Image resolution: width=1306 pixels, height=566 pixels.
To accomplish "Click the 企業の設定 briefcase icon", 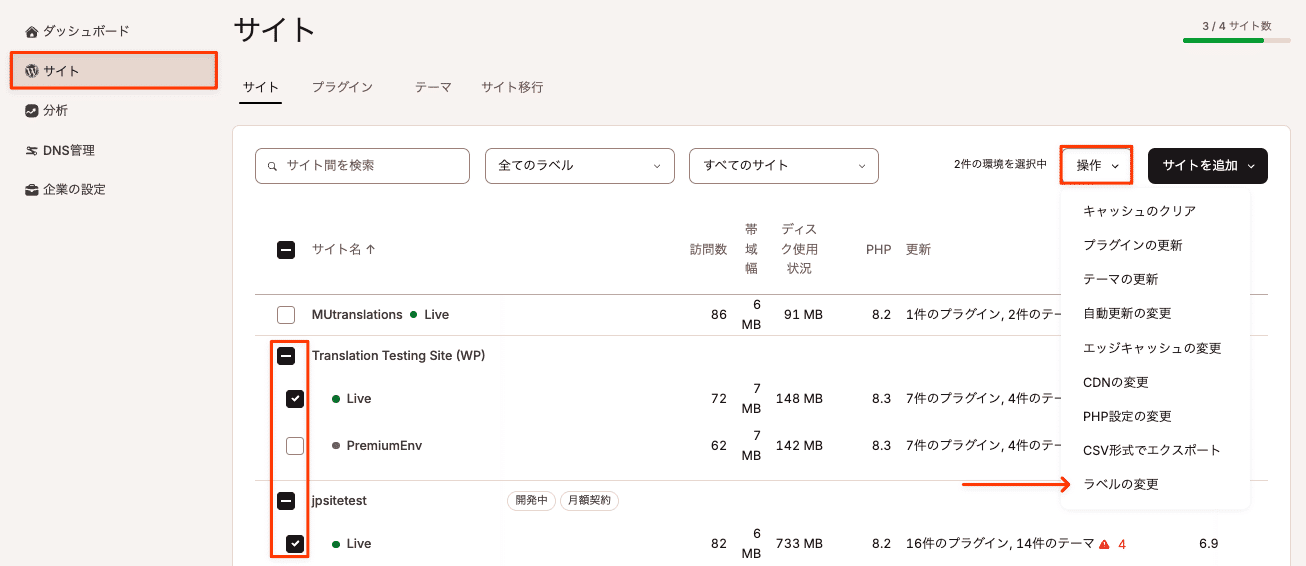I will [x=32, y=190].
